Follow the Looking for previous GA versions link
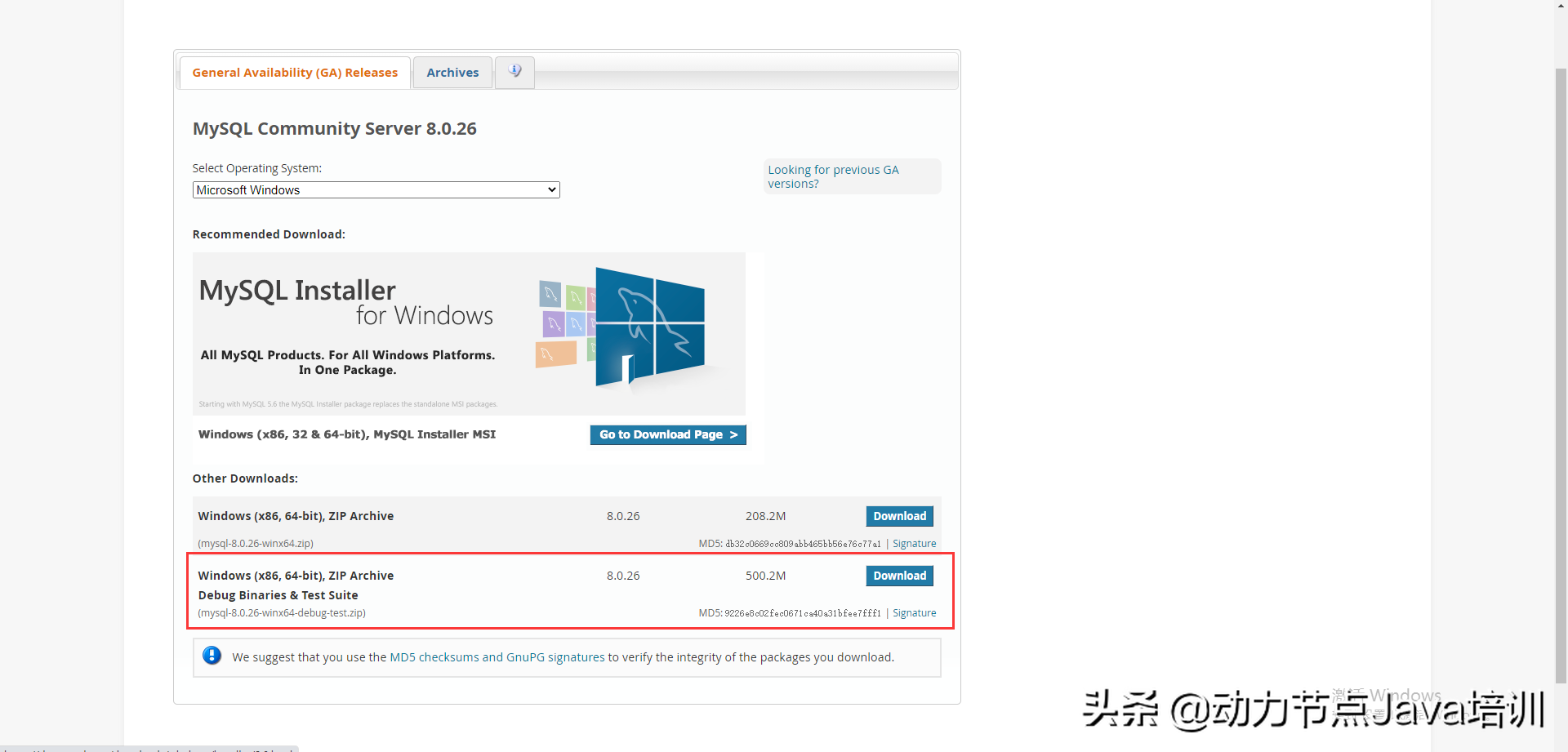The width and height of the screenshot is (1568, 752). click(x=833, y=176)
